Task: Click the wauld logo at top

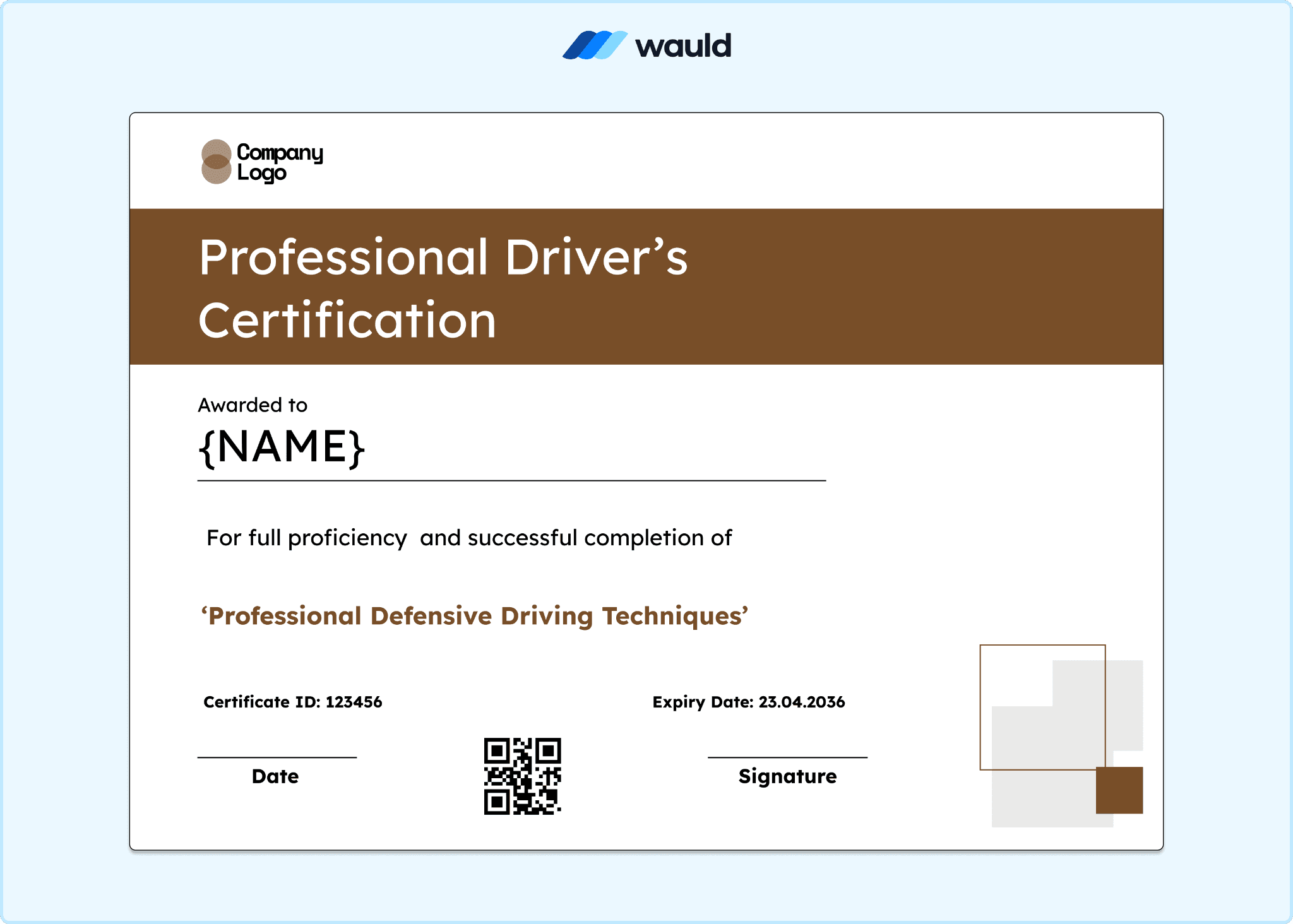Action: [x=646, y=45]
